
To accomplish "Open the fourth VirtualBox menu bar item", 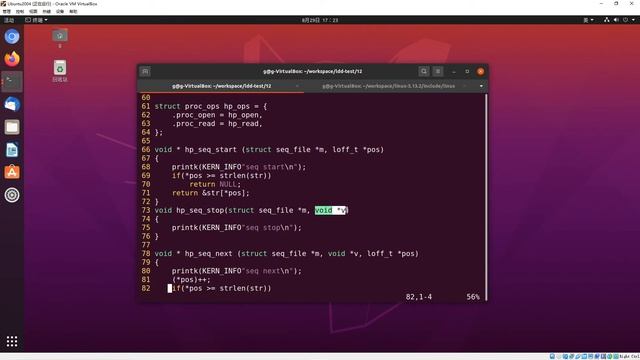I will pyautogui.click(x=47, y=11).
